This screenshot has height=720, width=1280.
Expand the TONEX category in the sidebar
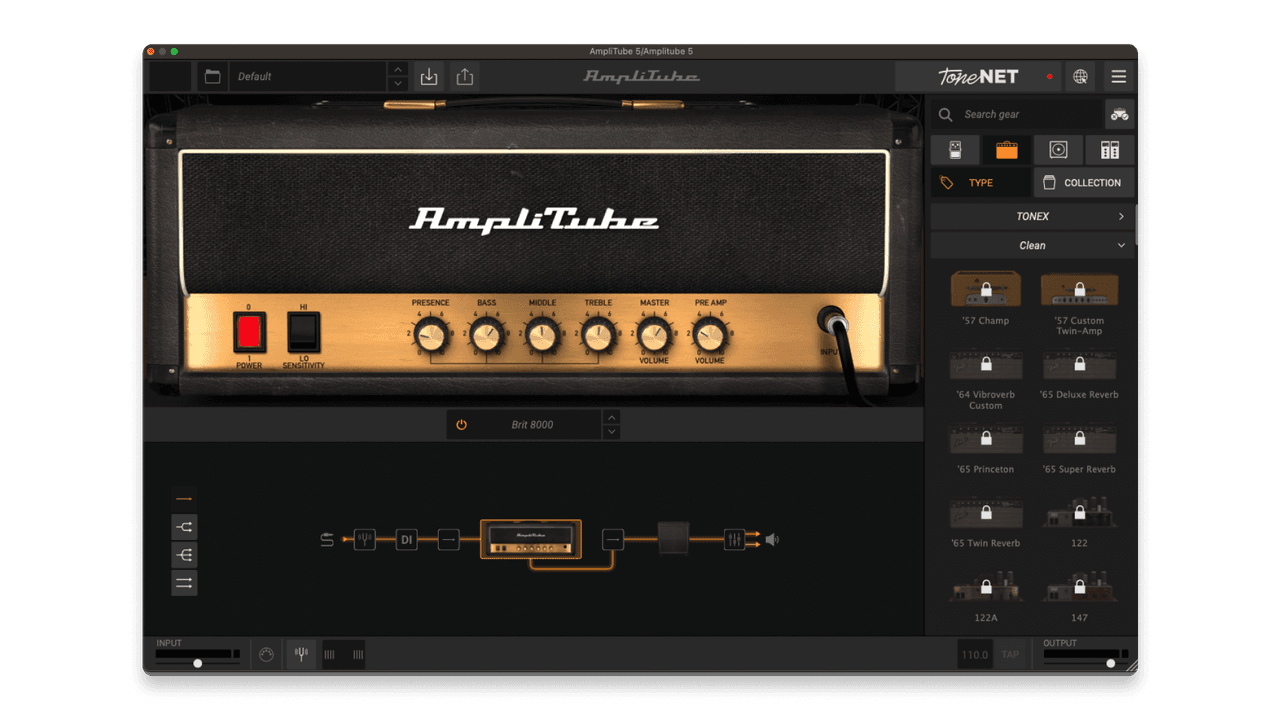tap(1032, 216)
